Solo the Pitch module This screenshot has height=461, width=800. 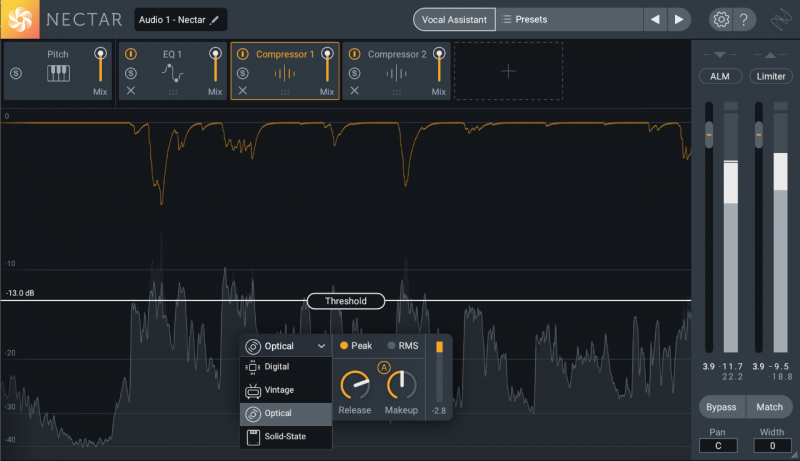coord(16,73)
